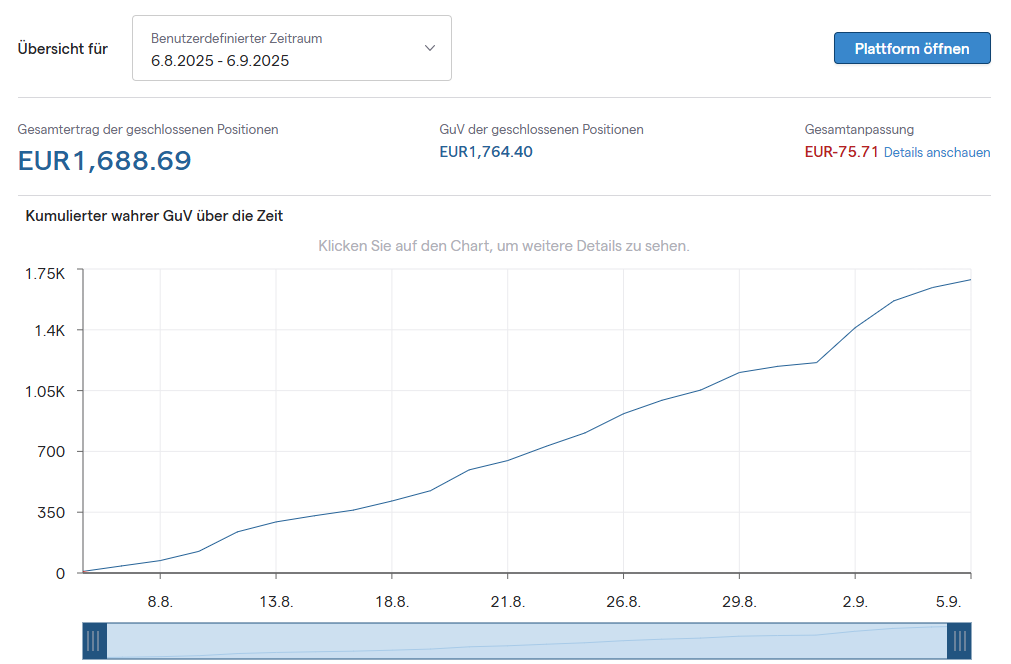
Task: Click the Plattform öffnen button
Action: point(911,48)
